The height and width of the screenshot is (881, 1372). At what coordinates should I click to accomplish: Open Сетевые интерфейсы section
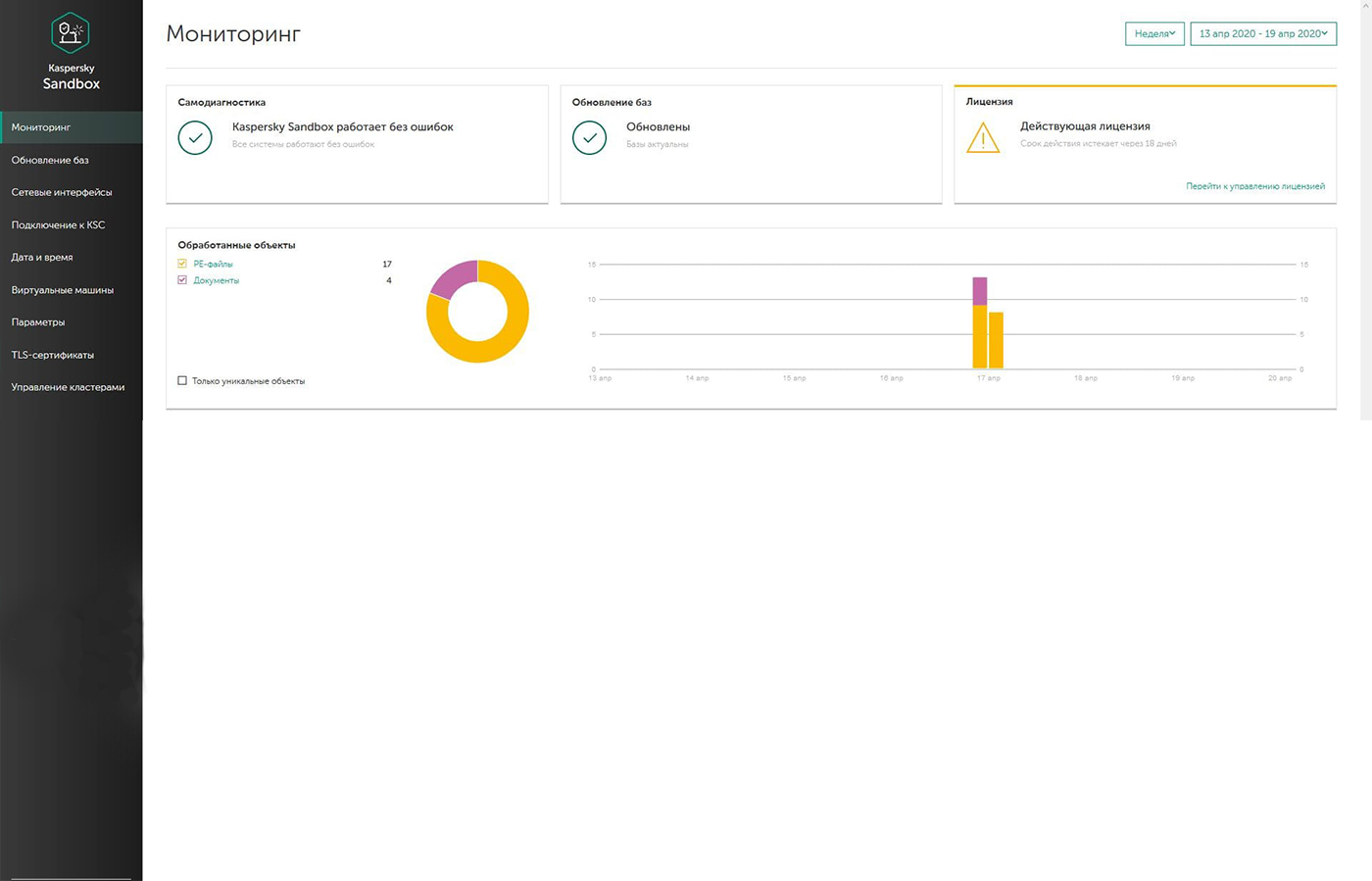click(x=62, y=192)
